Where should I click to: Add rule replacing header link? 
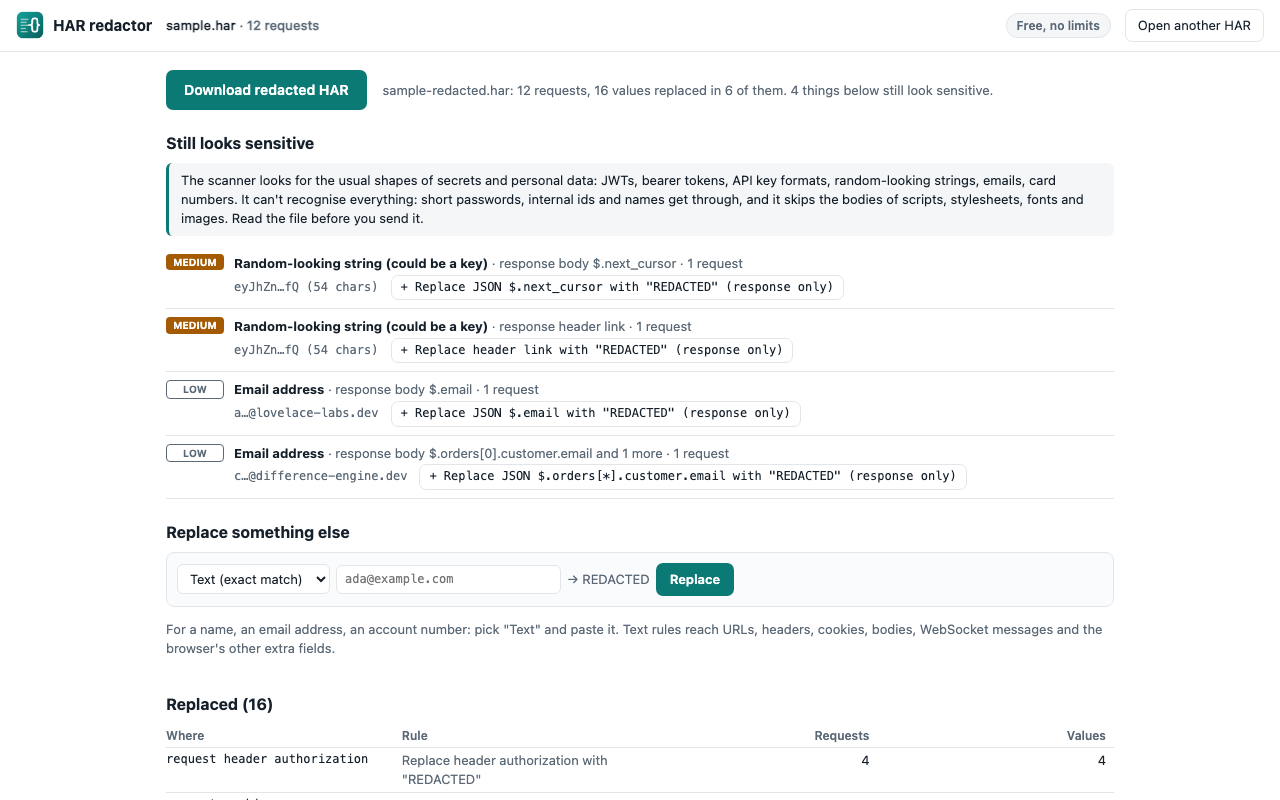tap(591, 350)
